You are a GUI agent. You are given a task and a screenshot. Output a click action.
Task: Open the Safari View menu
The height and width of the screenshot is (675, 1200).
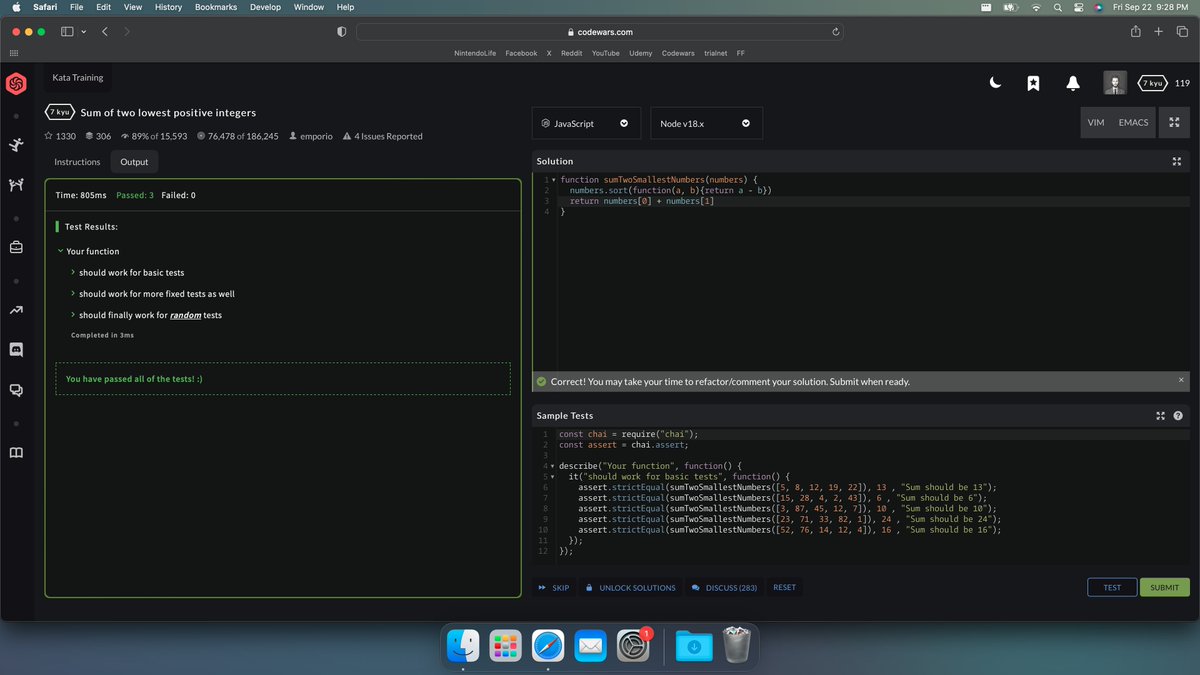coord(132,7)
